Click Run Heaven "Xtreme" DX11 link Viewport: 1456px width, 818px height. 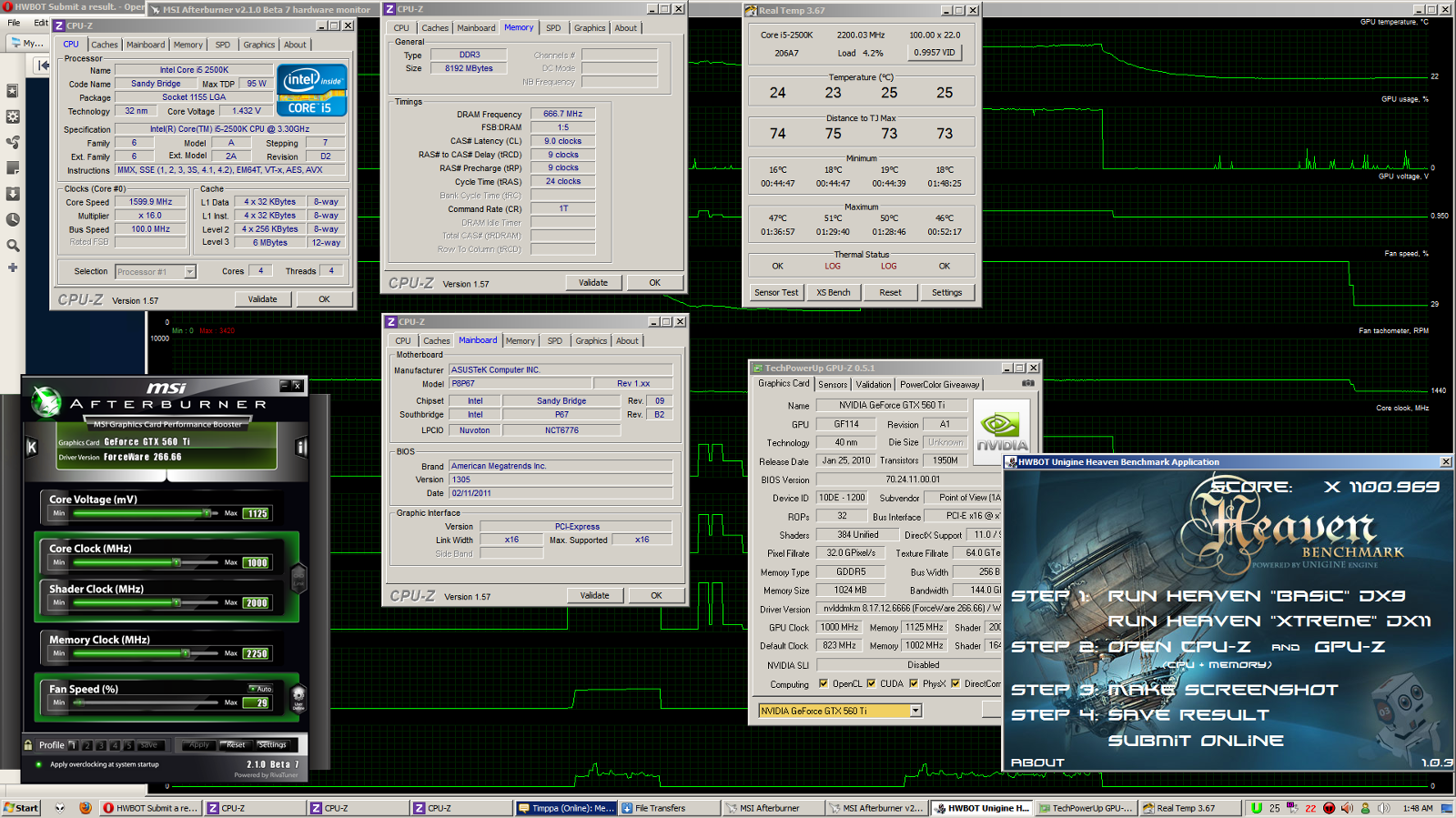(1269, 621)
